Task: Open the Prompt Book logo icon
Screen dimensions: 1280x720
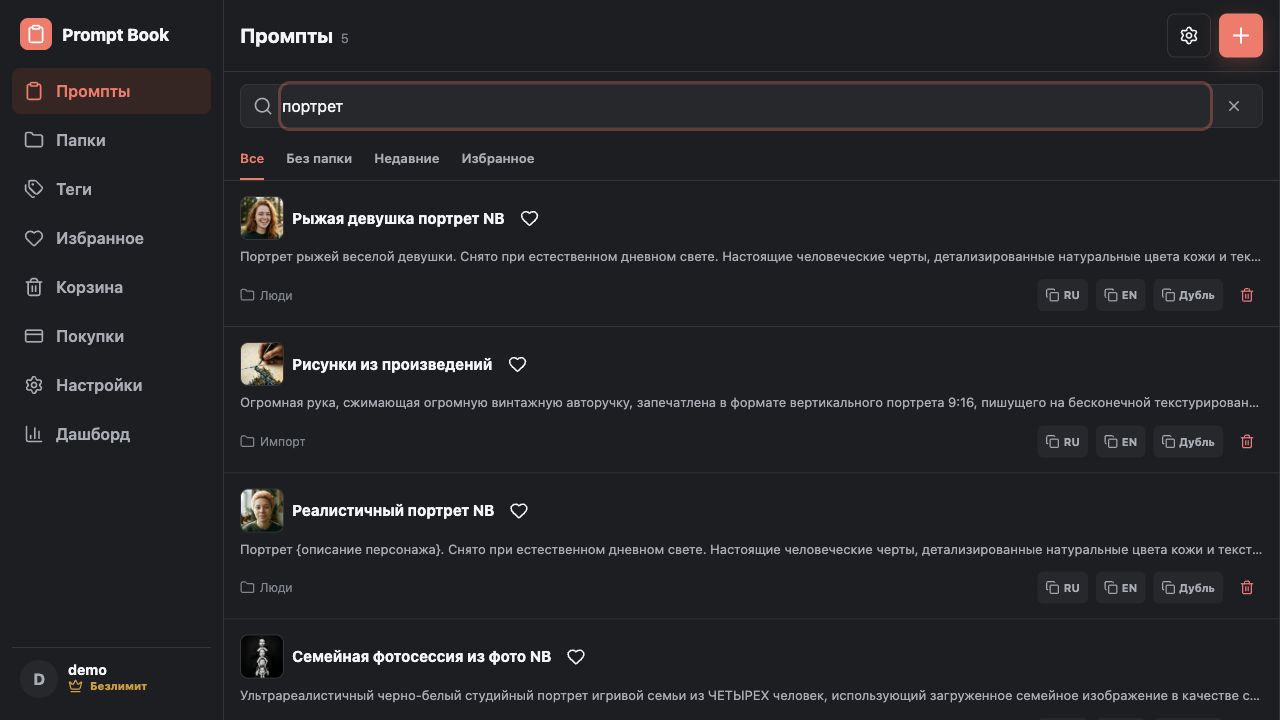Action: click(36, 34)
